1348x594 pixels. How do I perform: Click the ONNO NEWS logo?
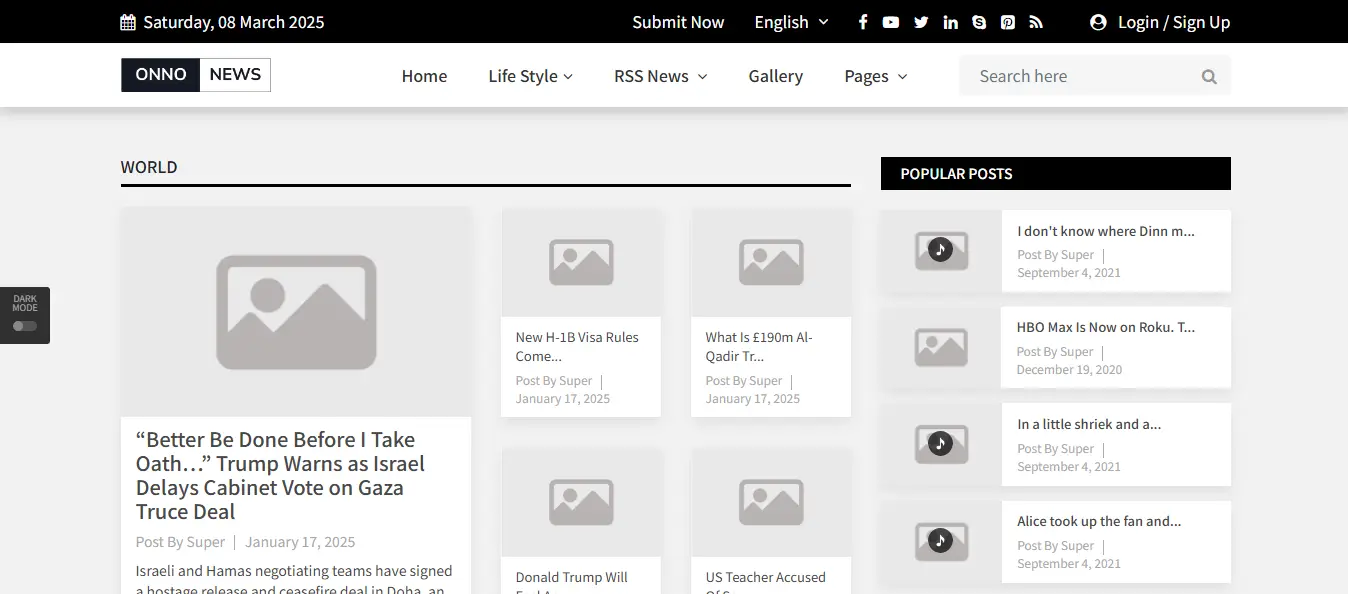pos(196,75)
